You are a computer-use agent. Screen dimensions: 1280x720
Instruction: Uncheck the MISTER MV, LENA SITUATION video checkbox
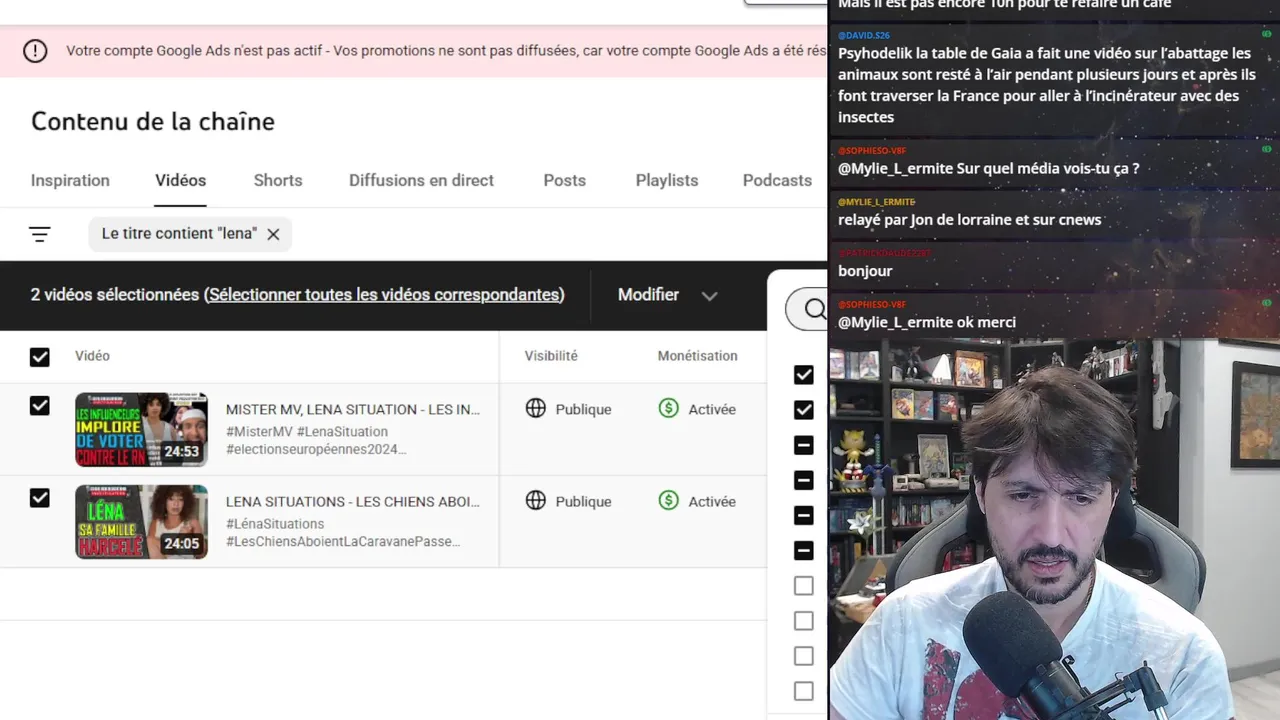pos(39,405)
